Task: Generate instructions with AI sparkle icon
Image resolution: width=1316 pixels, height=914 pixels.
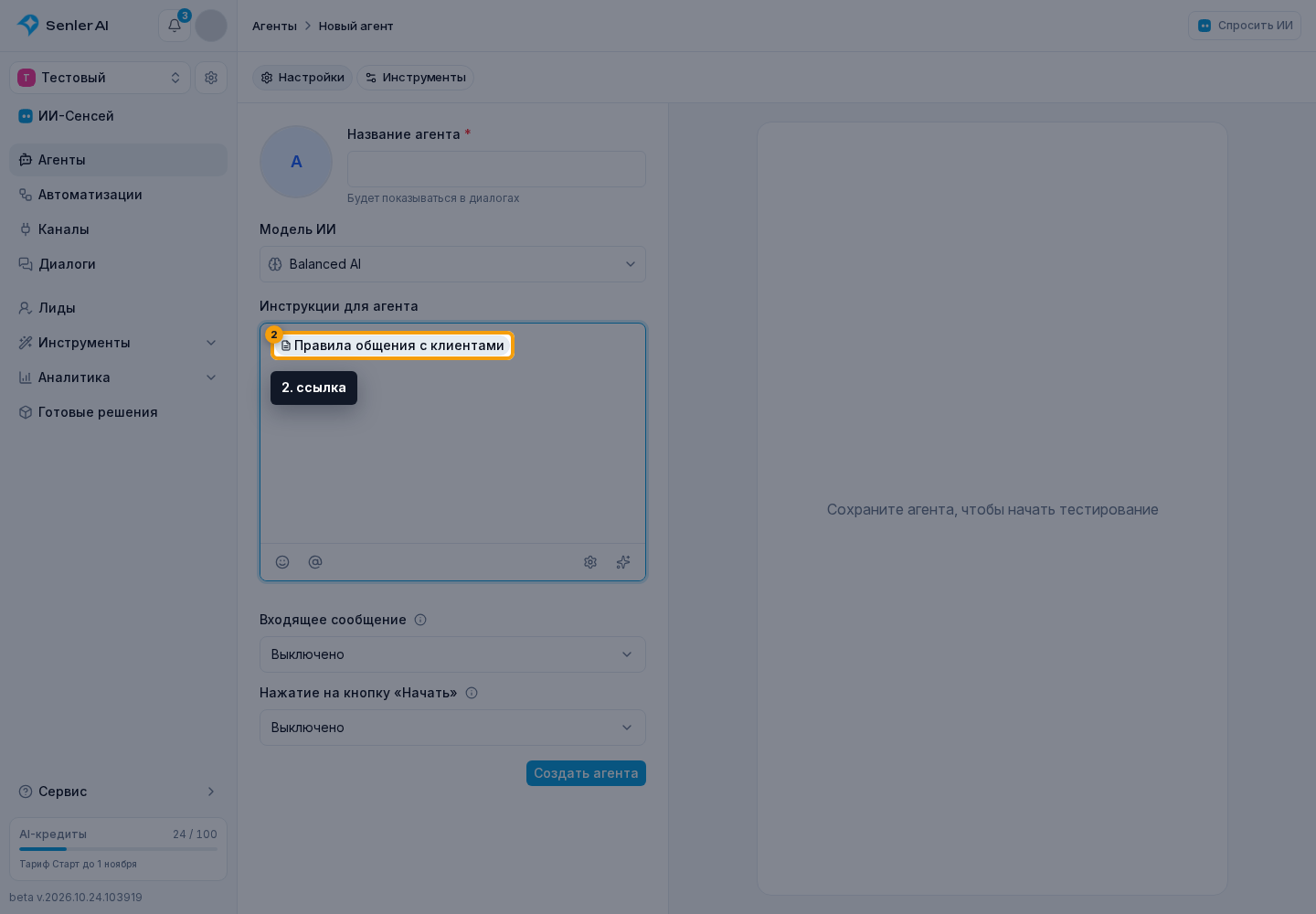Action: [x=623, y=562]
